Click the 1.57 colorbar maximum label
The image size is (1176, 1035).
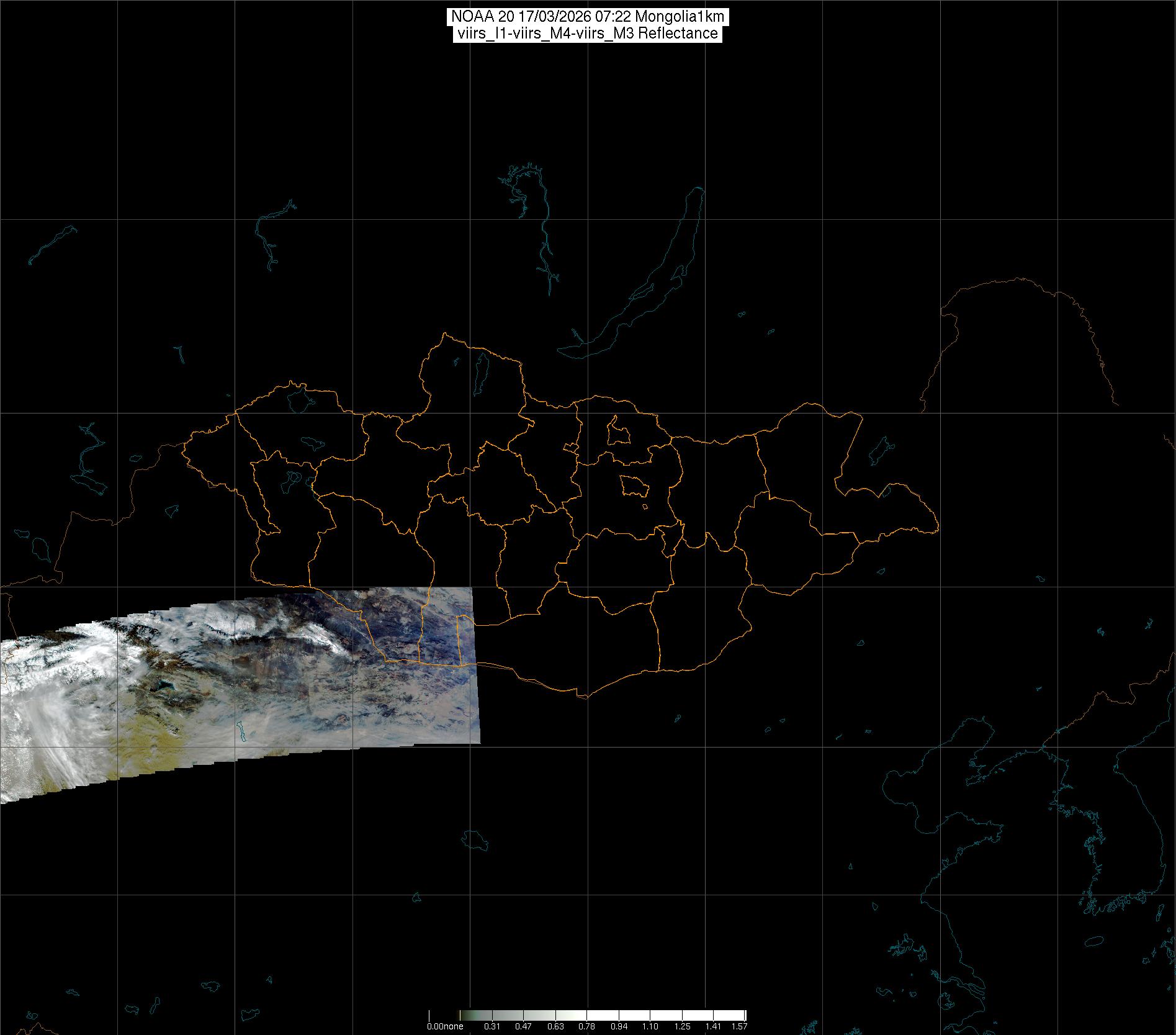point(738,1026)
